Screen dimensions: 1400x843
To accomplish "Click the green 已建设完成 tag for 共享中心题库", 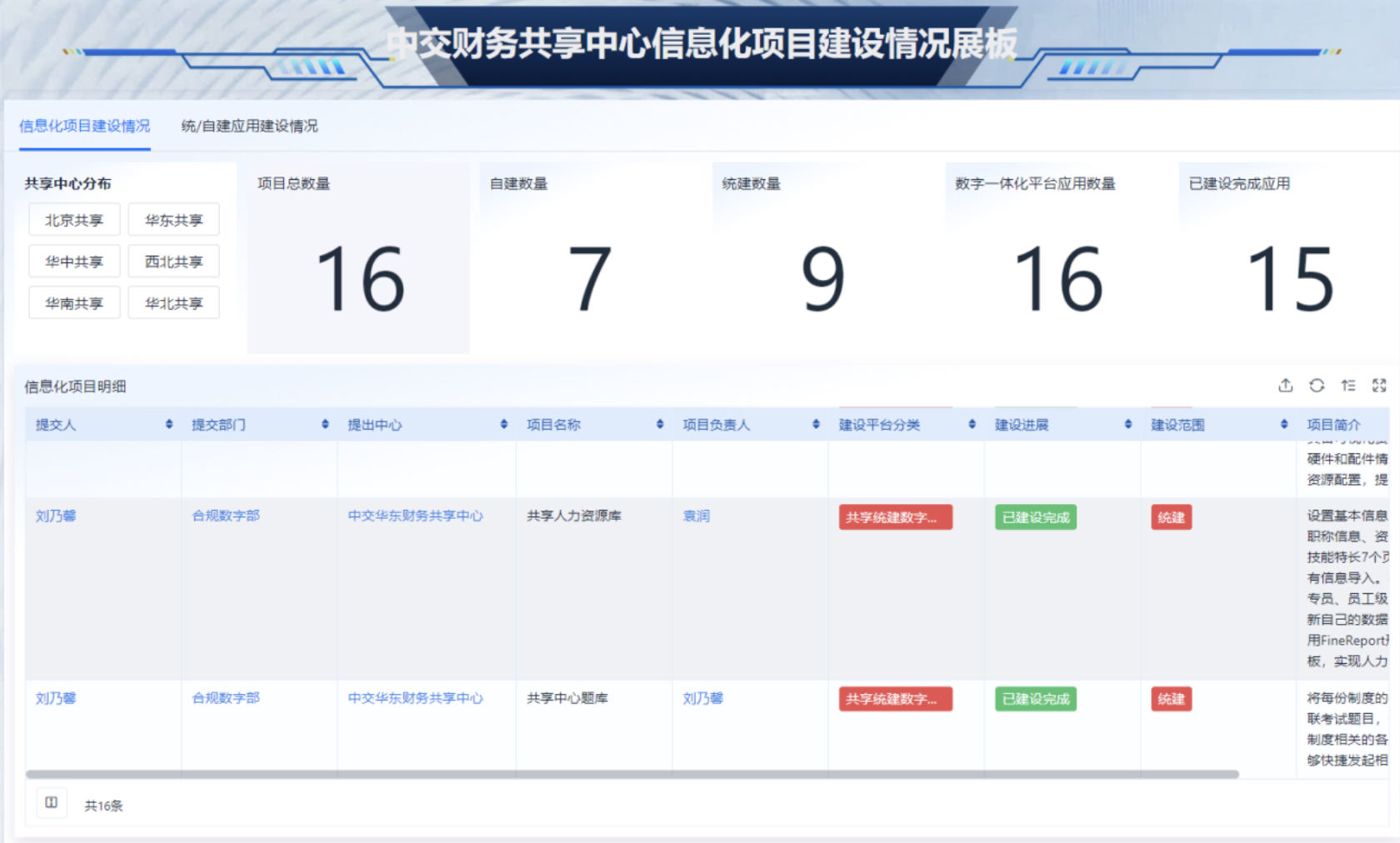I will 1036,699.
